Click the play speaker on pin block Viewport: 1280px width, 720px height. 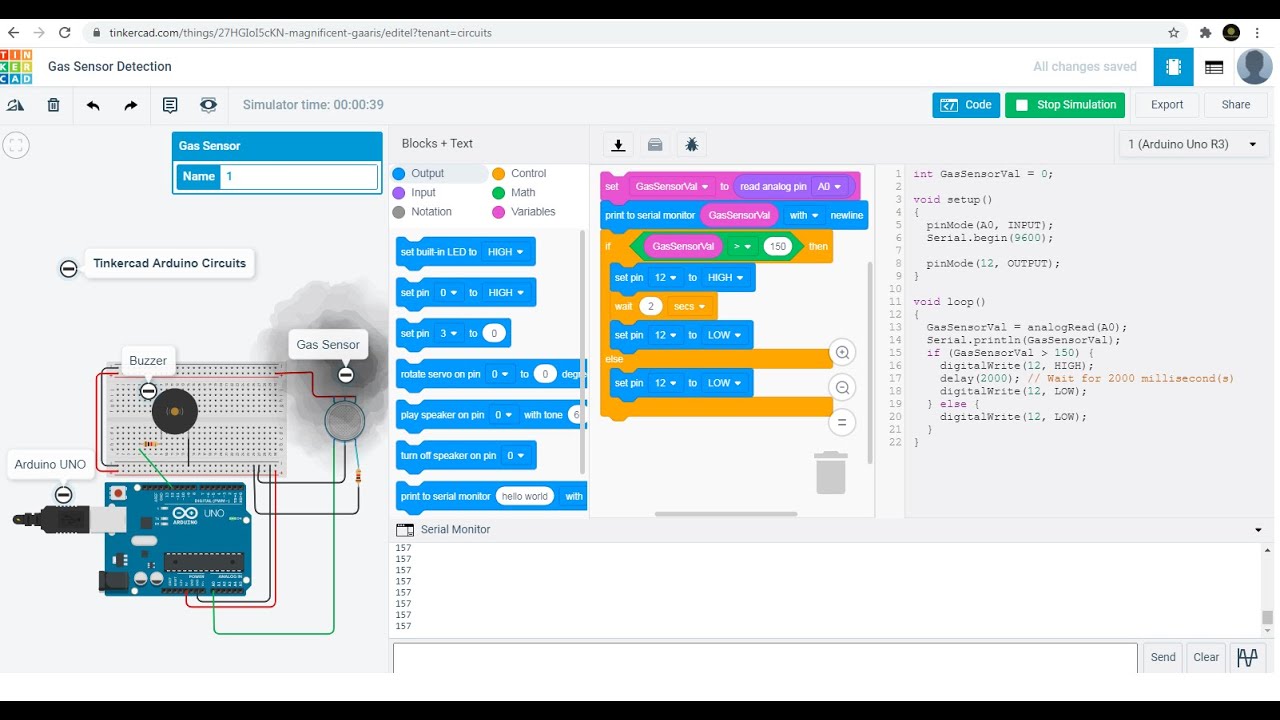[491, 415]
